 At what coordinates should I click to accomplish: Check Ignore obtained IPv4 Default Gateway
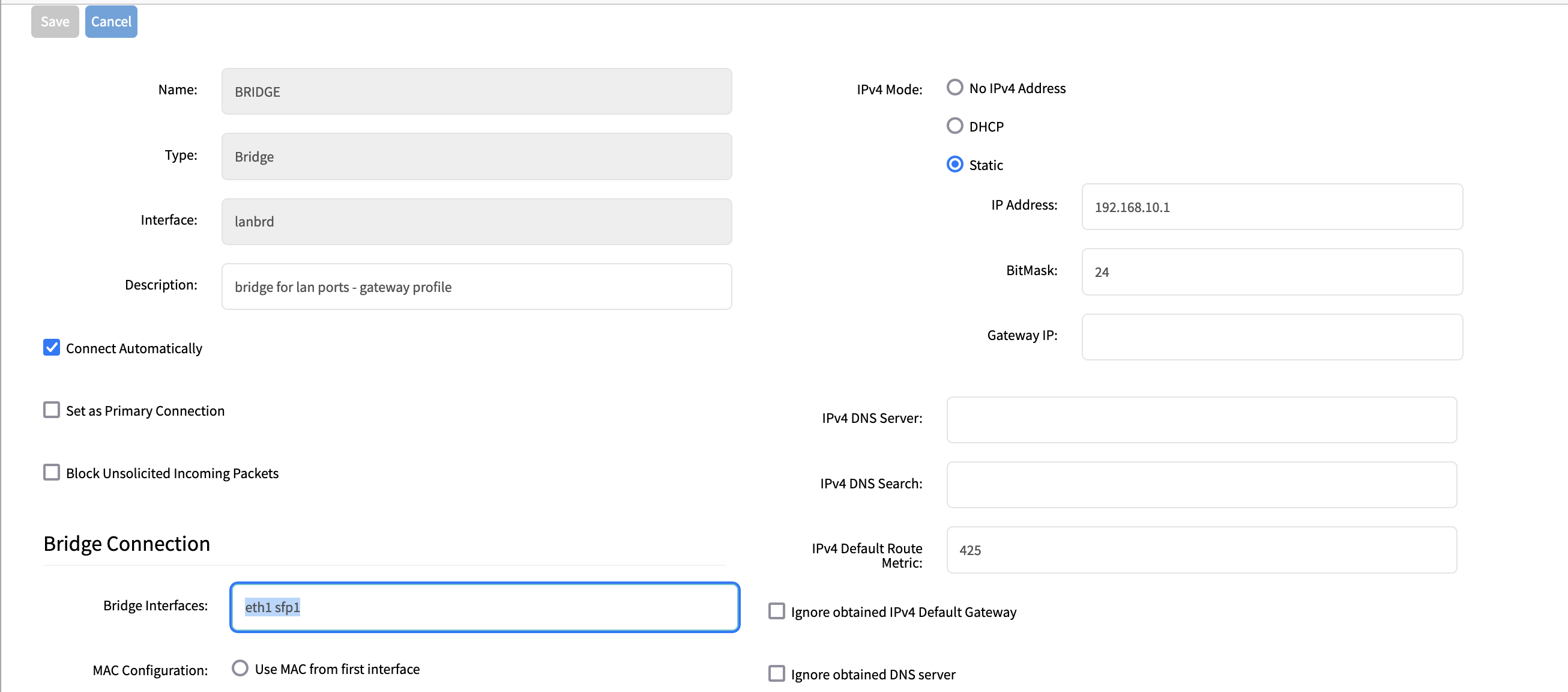point(777,611)
